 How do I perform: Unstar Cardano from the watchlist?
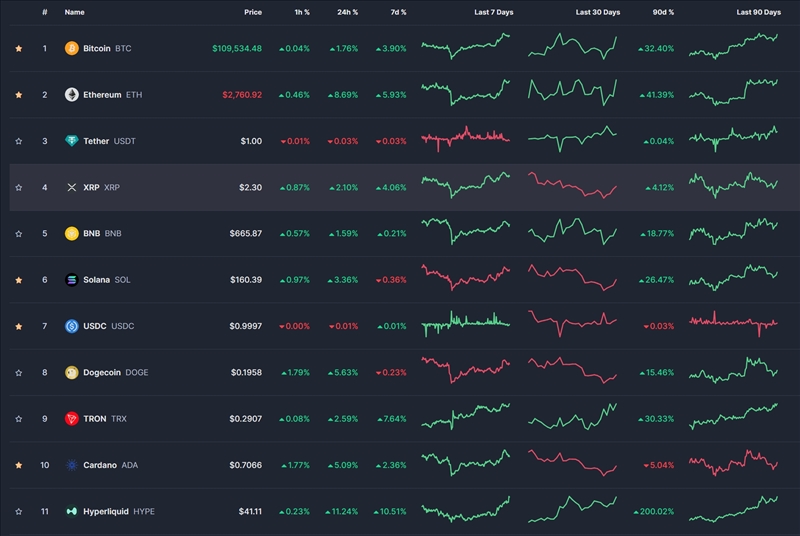click(x=19, y=465)
